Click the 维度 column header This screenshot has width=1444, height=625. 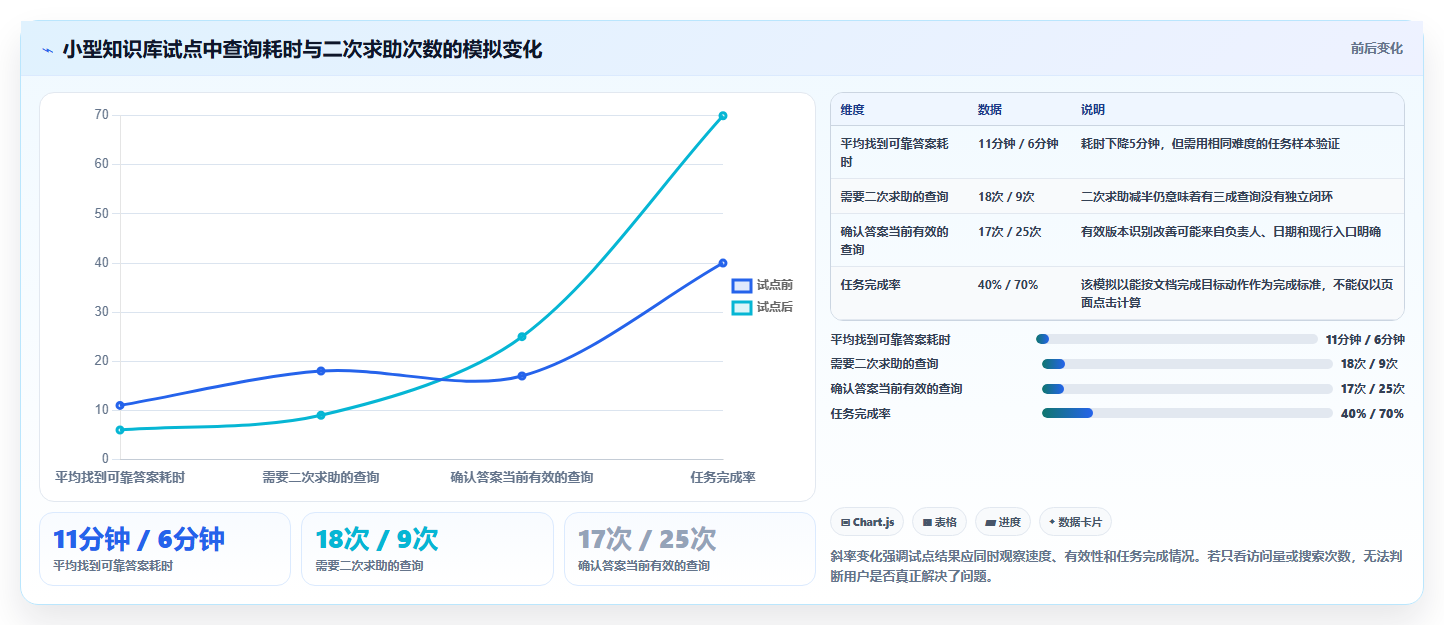(x=853, y=110)
